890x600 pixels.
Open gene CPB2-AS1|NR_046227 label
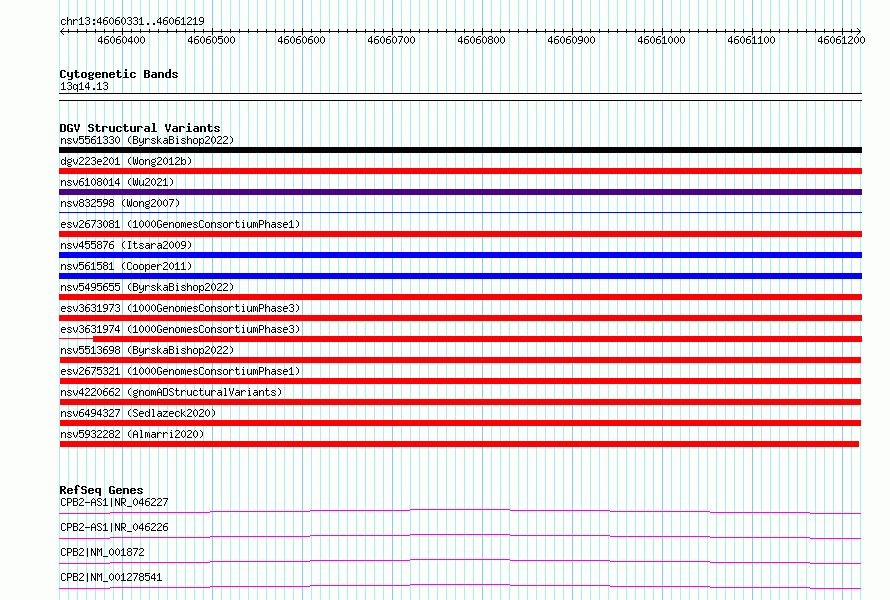coord(114,502)
